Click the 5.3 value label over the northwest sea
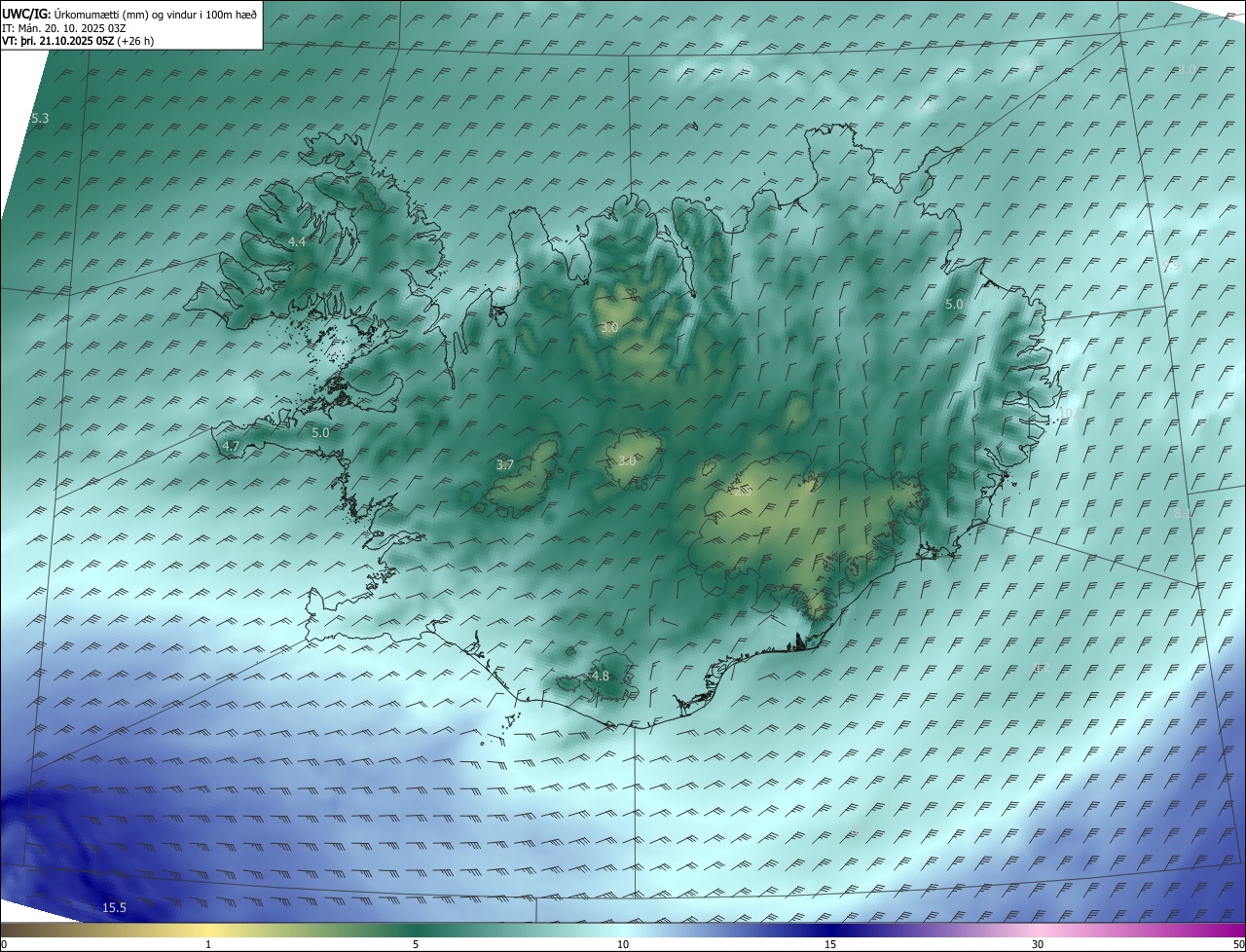The height and width of the screenshot is (952, 1246). tap(40, 119)
